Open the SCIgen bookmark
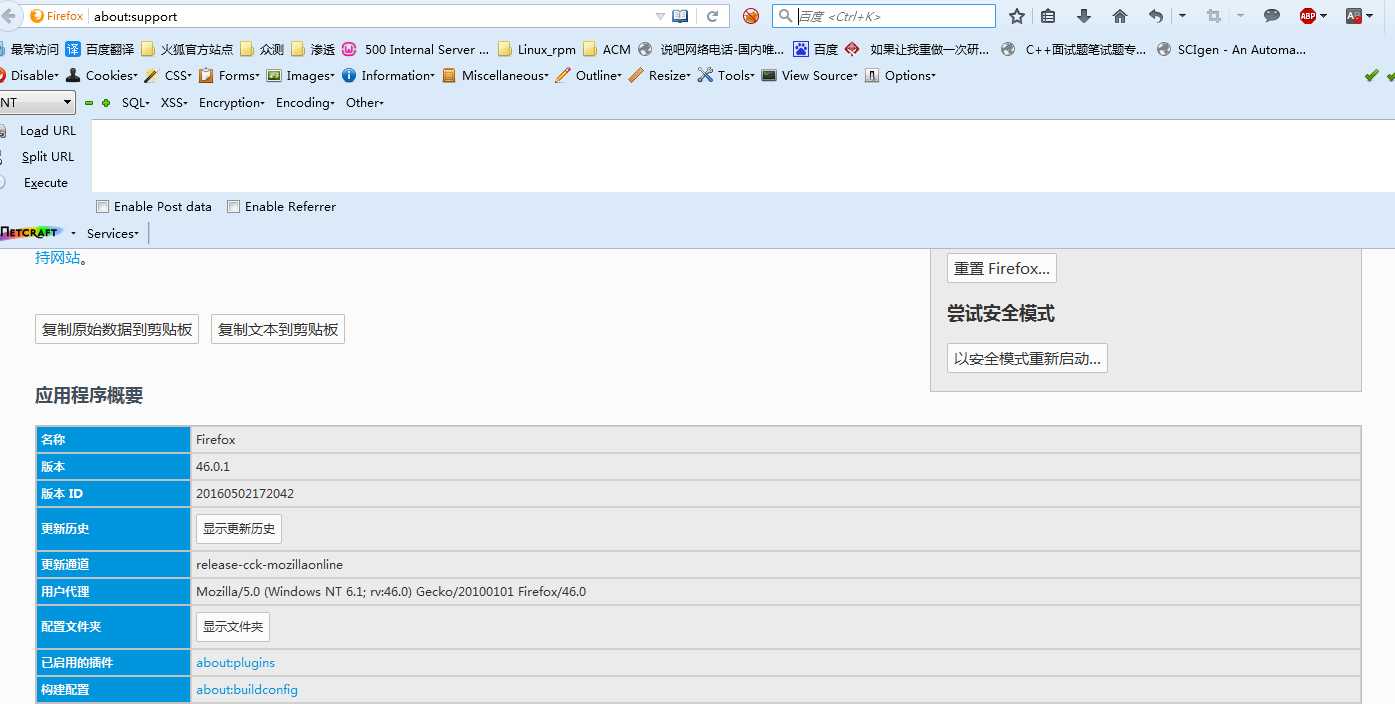The image size is (1395, 704). (x=1232, y=49)
